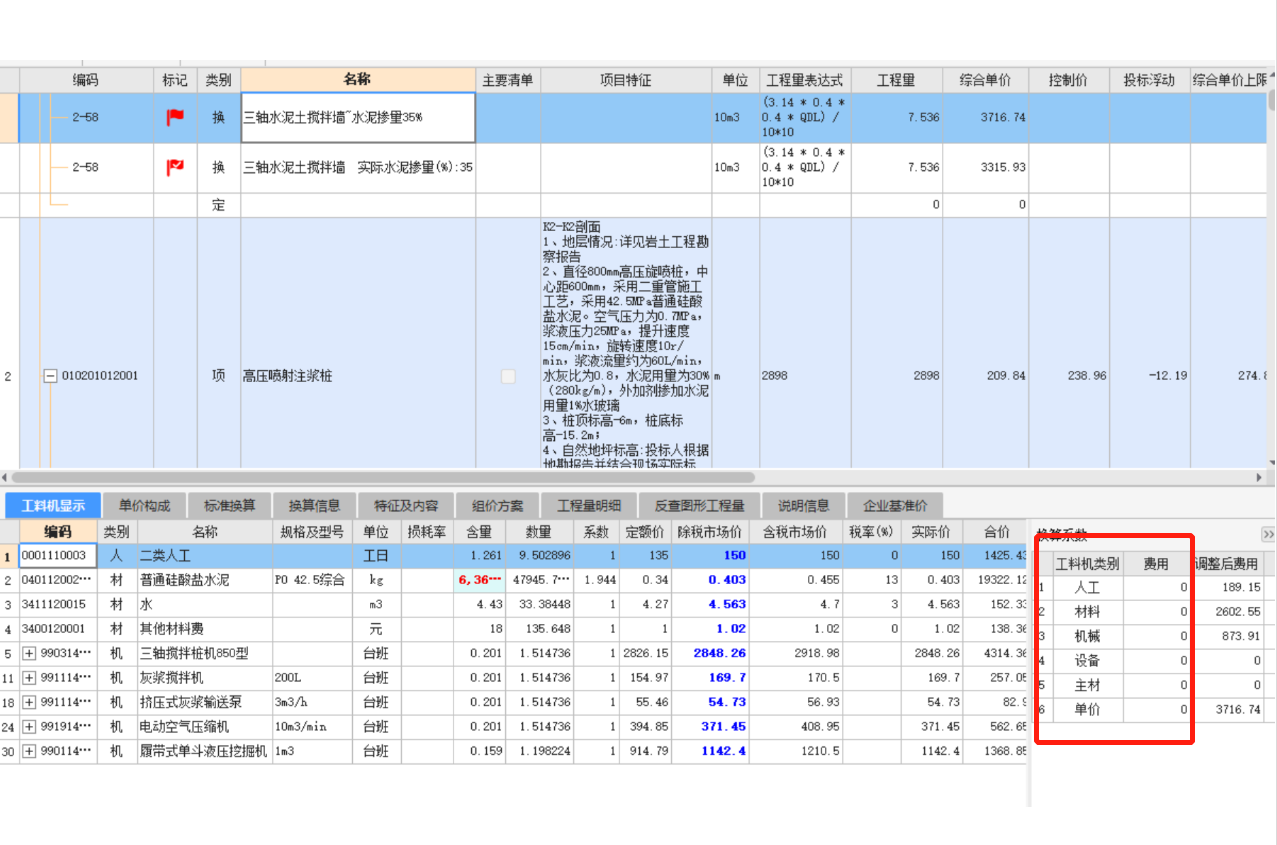Click the market price 1142.4 cell
Screen dimensions: 1277x845
[710, 751]
